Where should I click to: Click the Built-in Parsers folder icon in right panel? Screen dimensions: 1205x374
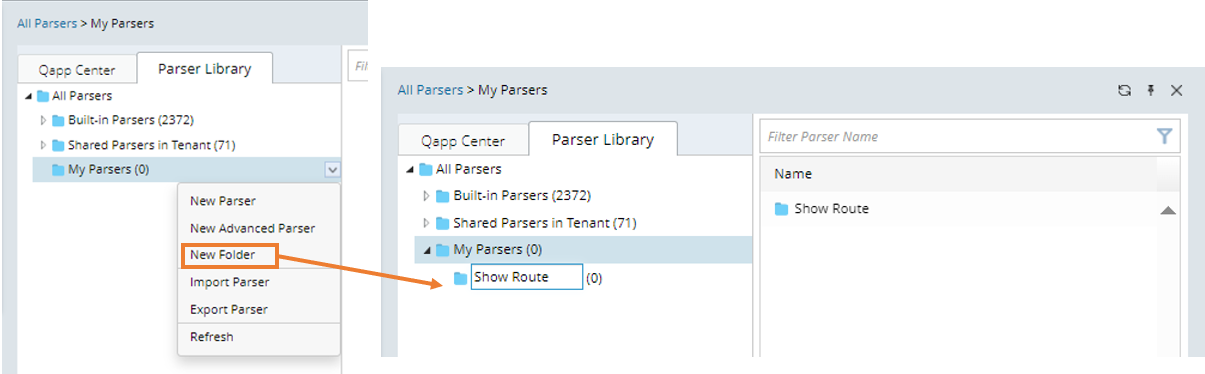[443, 196]
